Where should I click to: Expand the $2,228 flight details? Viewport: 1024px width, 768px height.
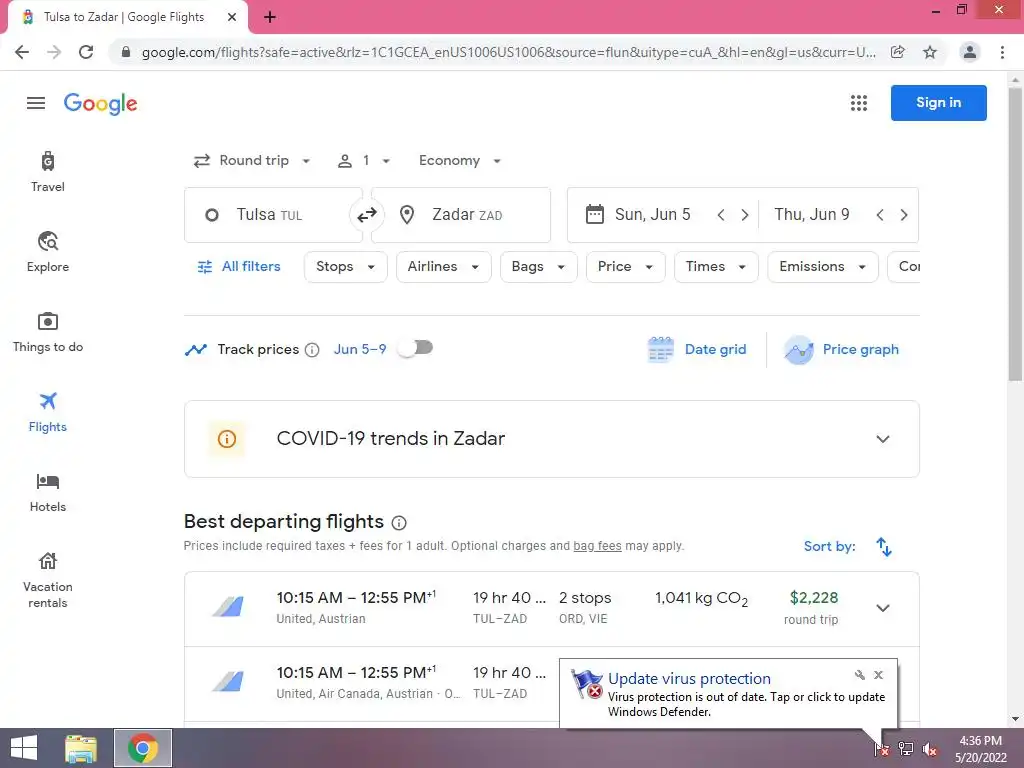tap(882, 608)
